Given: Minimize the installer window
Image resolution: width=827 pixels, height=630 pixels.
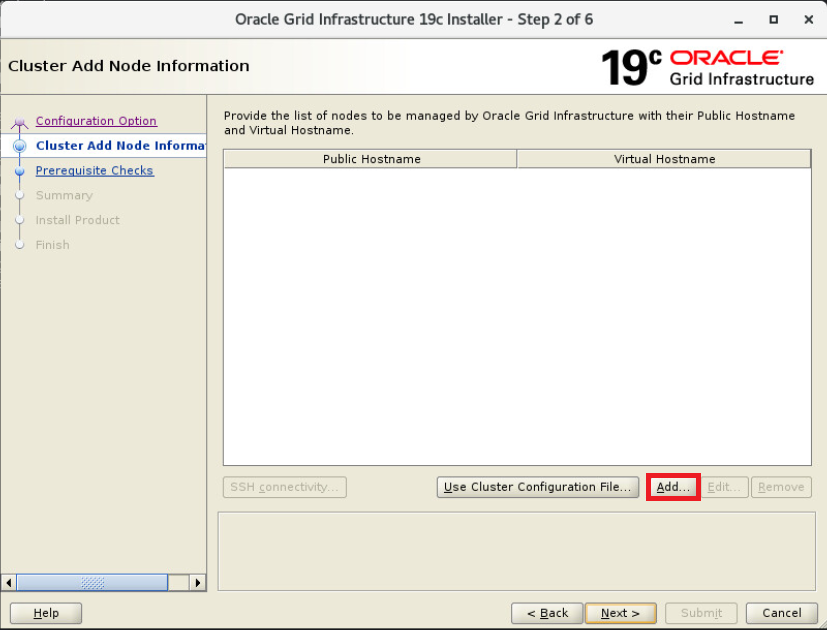Looking at the screenshot, I should 738,20.
